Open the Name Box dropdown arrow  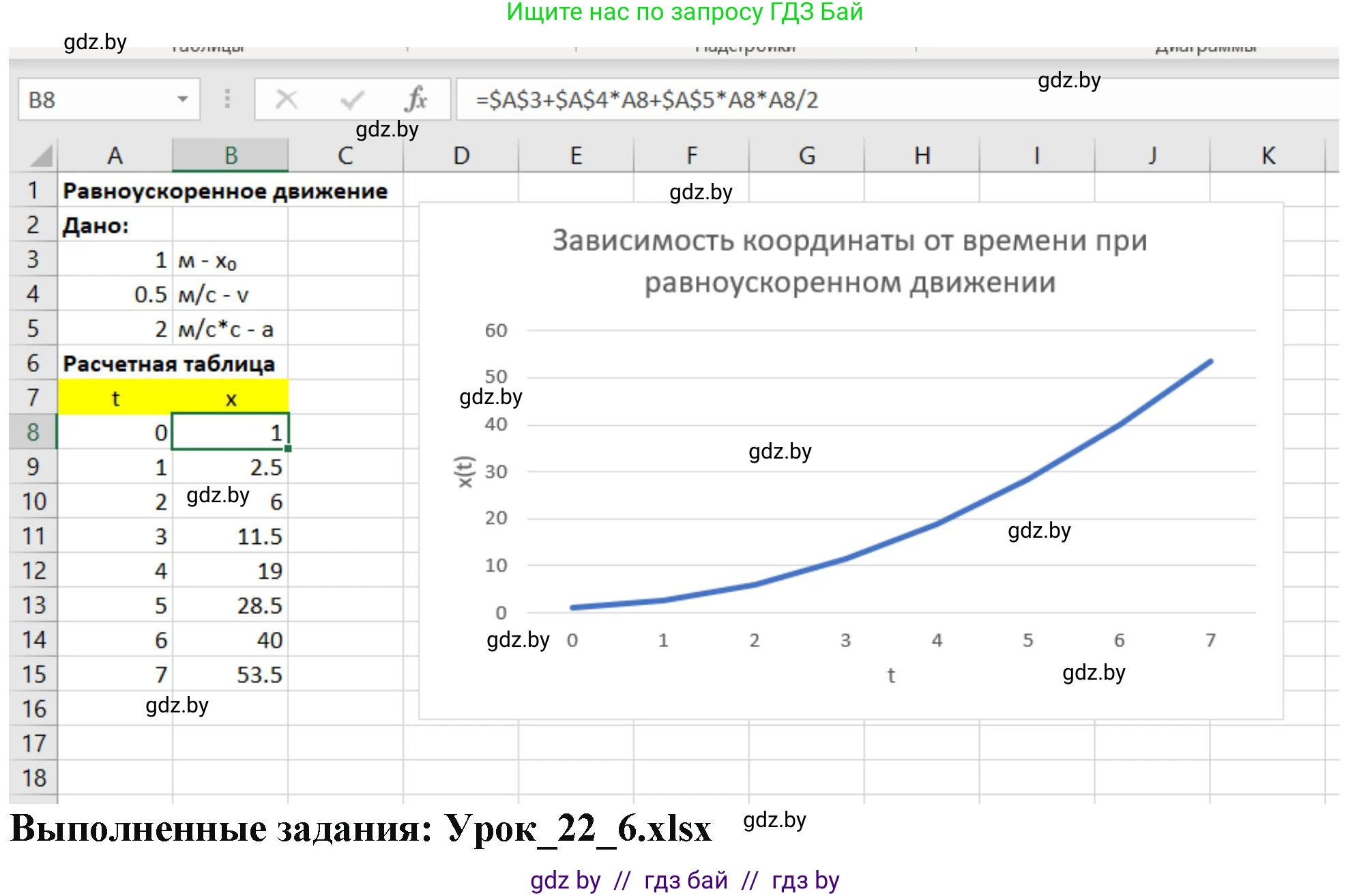[183, 99]
